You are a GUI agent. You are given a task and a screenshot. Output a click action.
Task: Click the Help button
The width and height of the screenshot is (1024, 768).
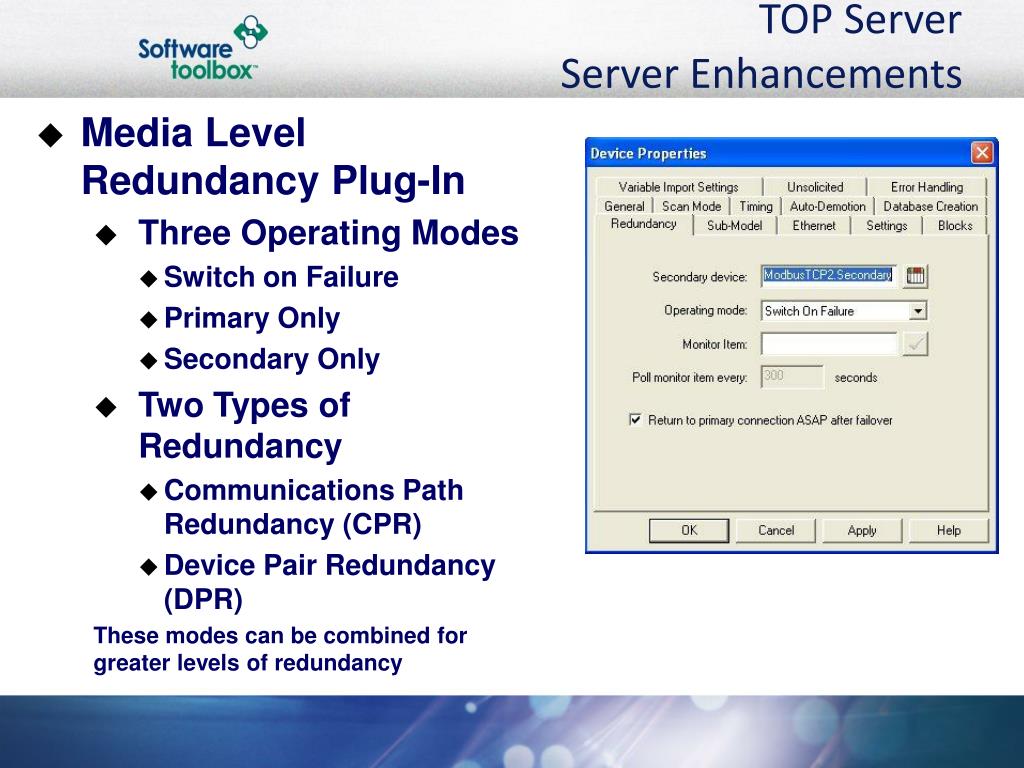[x=948, y=530]
